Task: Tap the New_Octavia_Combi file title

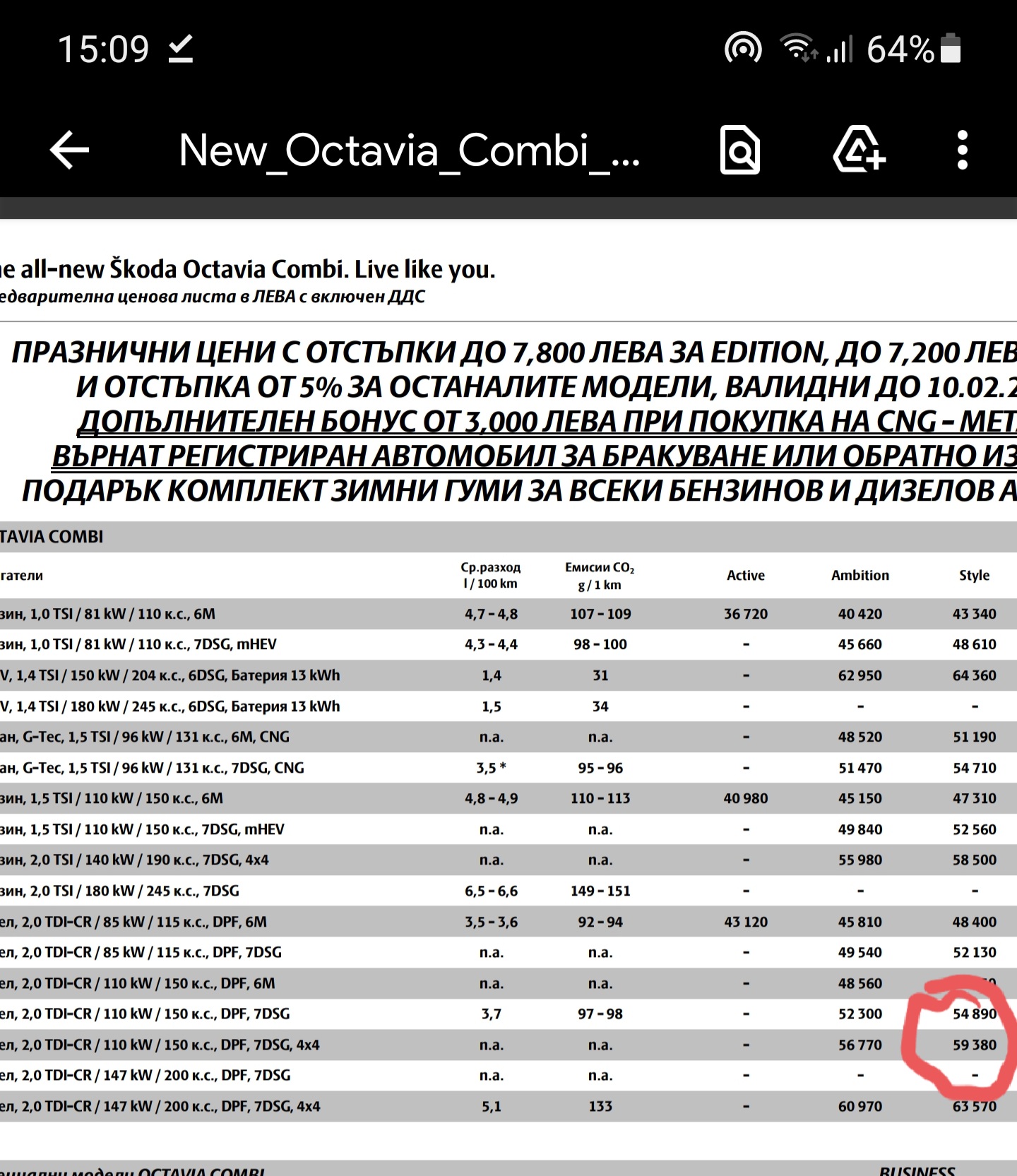Action: (409, 150)
